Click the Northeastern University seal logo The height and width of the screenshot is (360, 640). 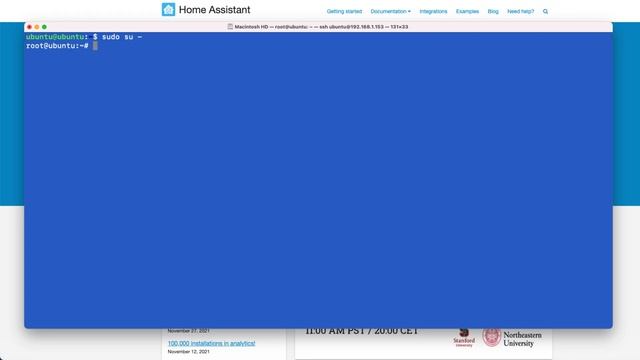[x=491, y=337]
